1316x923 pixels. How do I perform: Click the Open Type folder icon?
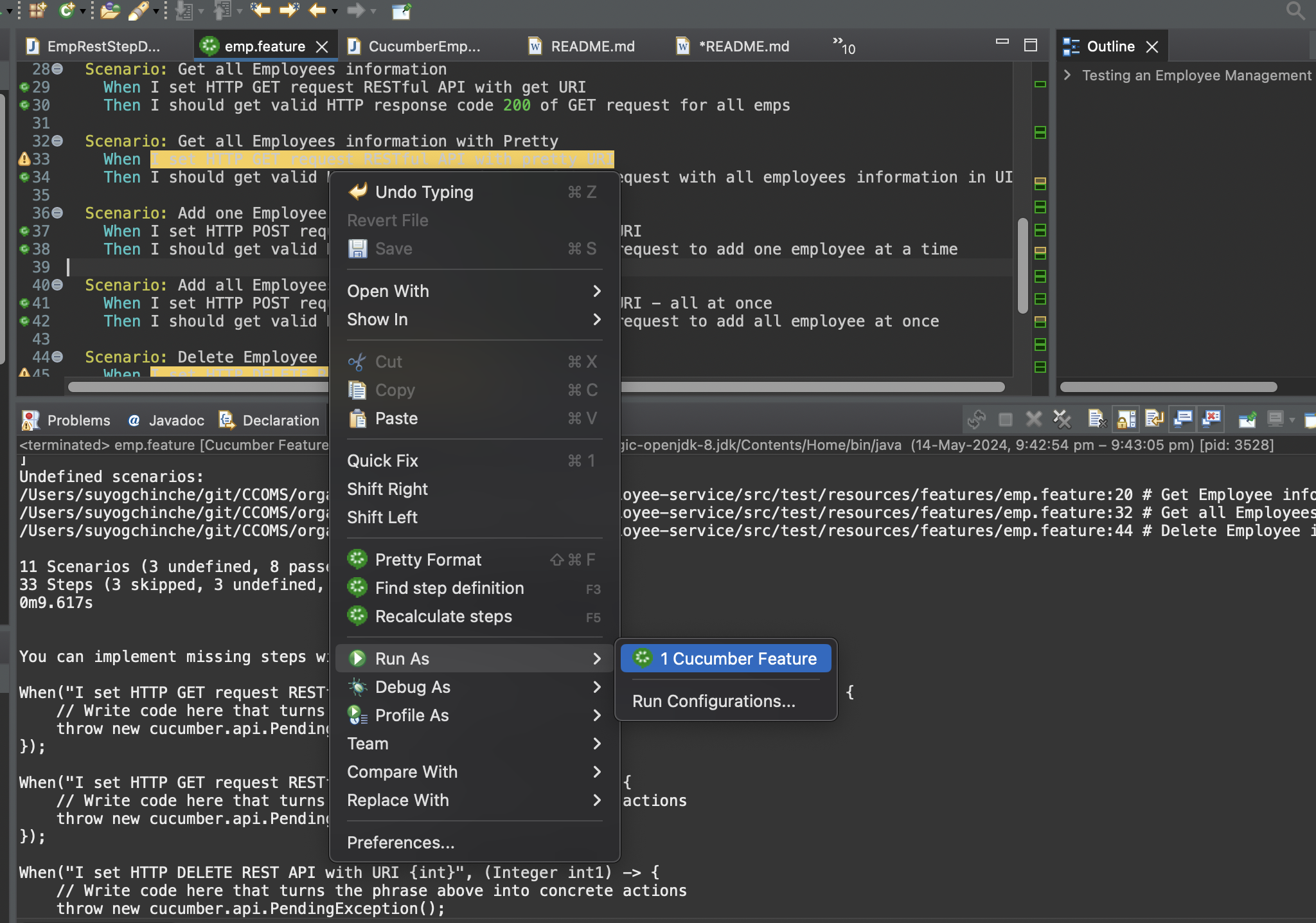click(110, 10)
